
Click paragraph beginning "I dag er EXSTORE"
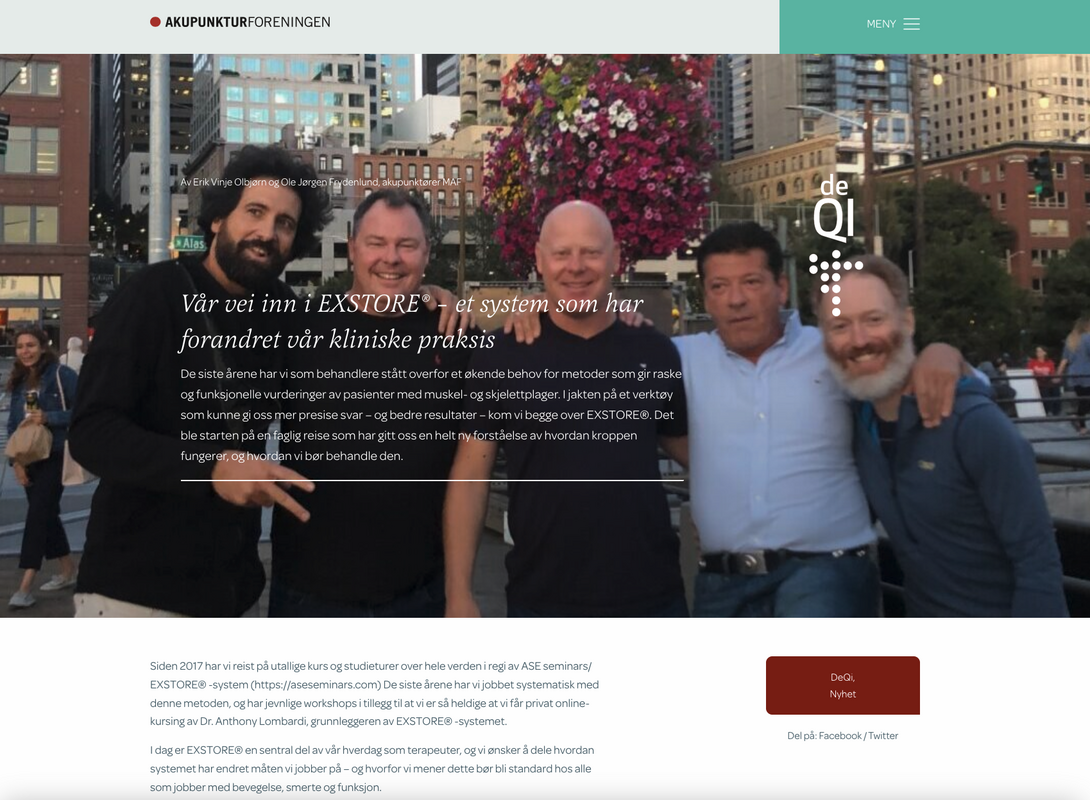372,769
